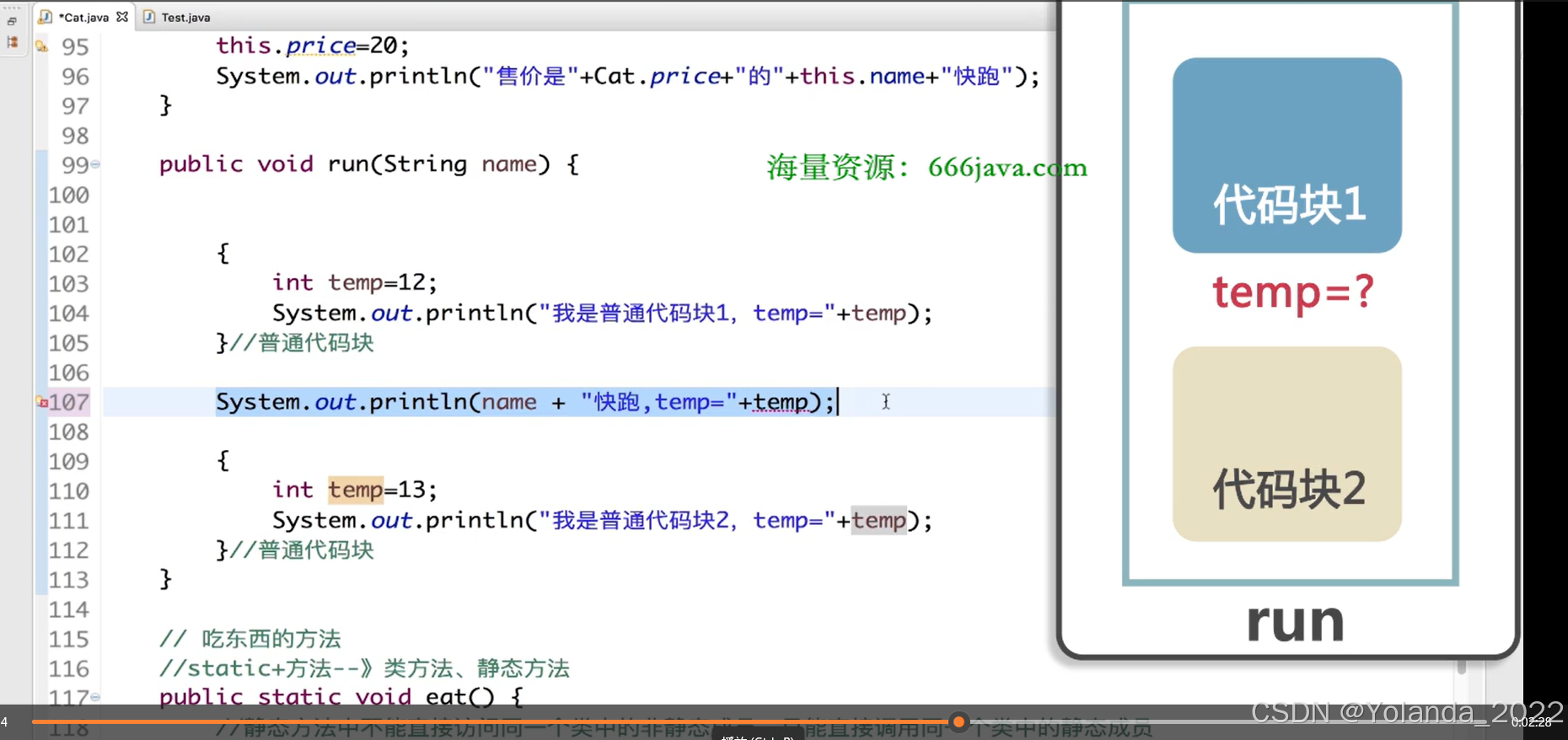Click string '我是普通代码块1' on line 104

(x=641, y=314)
